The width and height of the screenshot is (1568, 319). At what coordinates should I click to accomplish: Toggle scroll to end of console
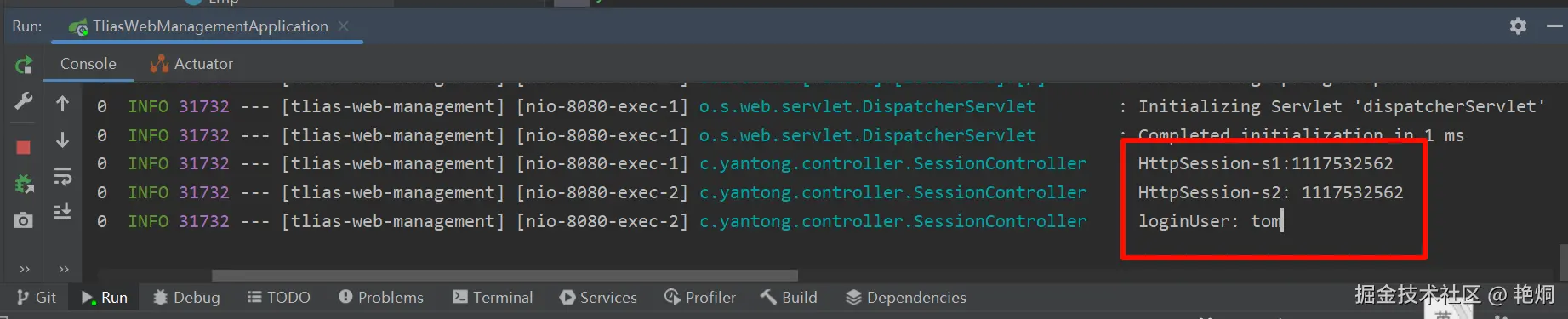[63, 211]
